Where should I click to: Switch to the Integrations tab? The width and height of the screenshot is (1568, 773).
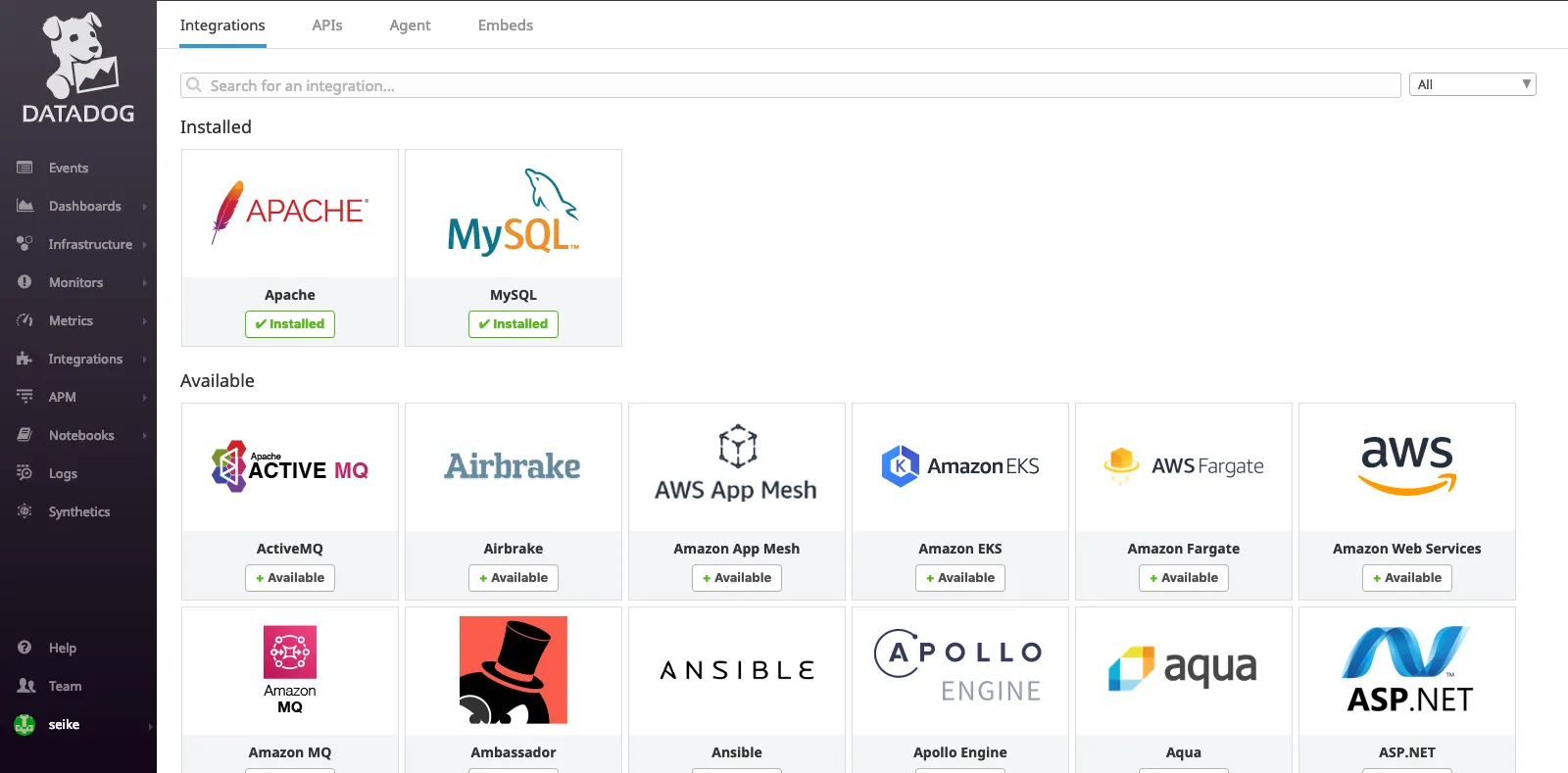click(x=222, y=25)
